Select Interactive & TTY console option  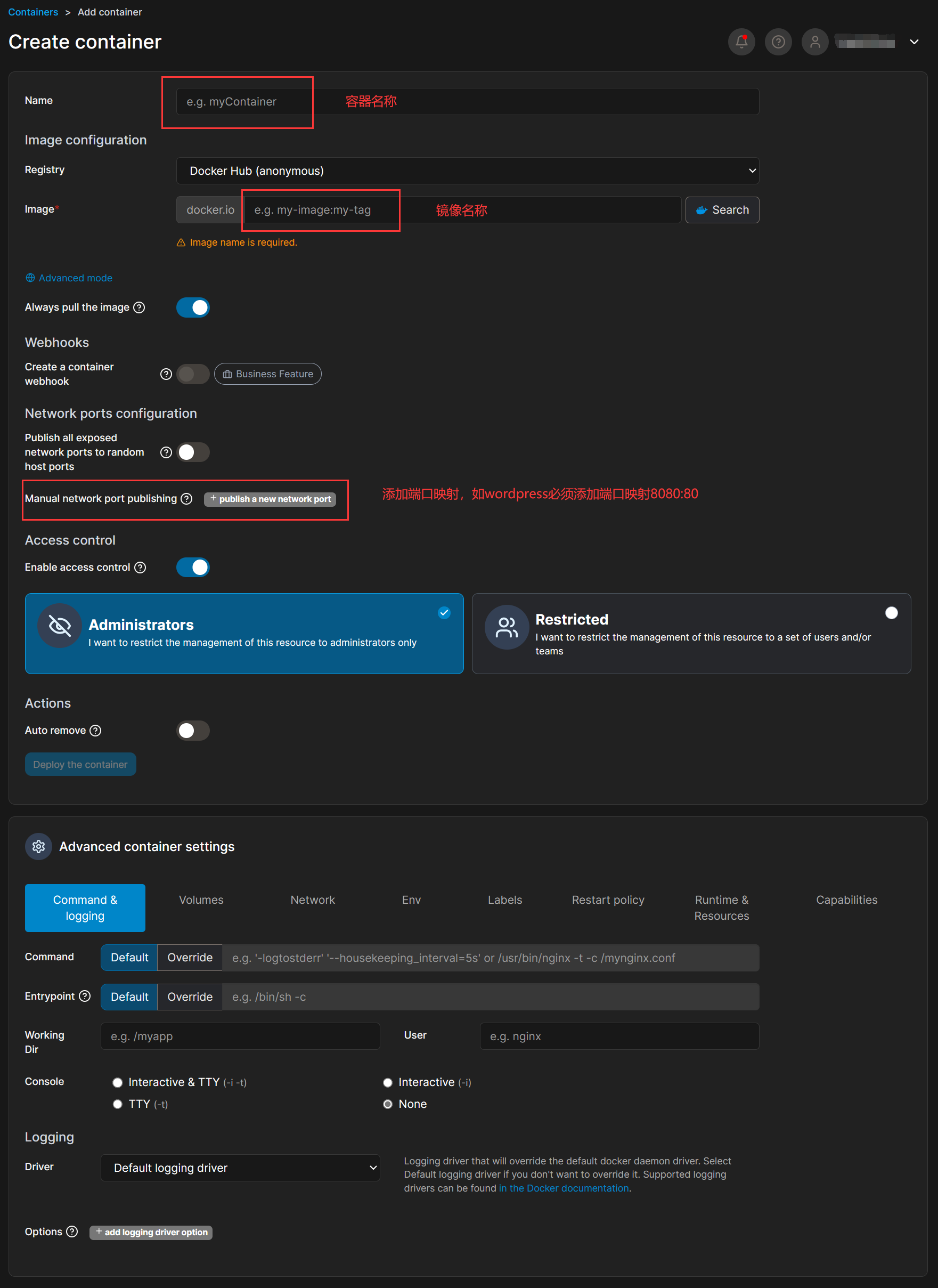[118, 1082]
